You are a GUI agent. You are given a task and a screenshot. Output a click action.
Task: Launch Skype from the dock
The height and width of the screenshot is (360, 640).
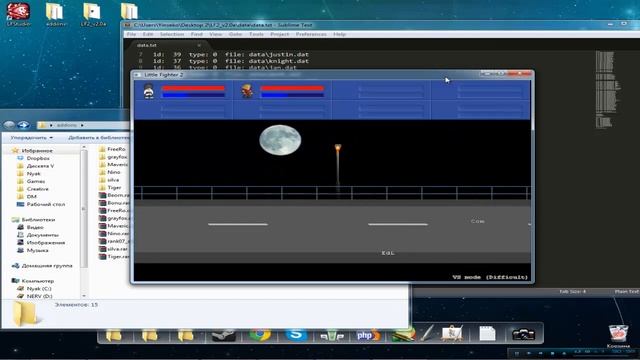point(296,335)
